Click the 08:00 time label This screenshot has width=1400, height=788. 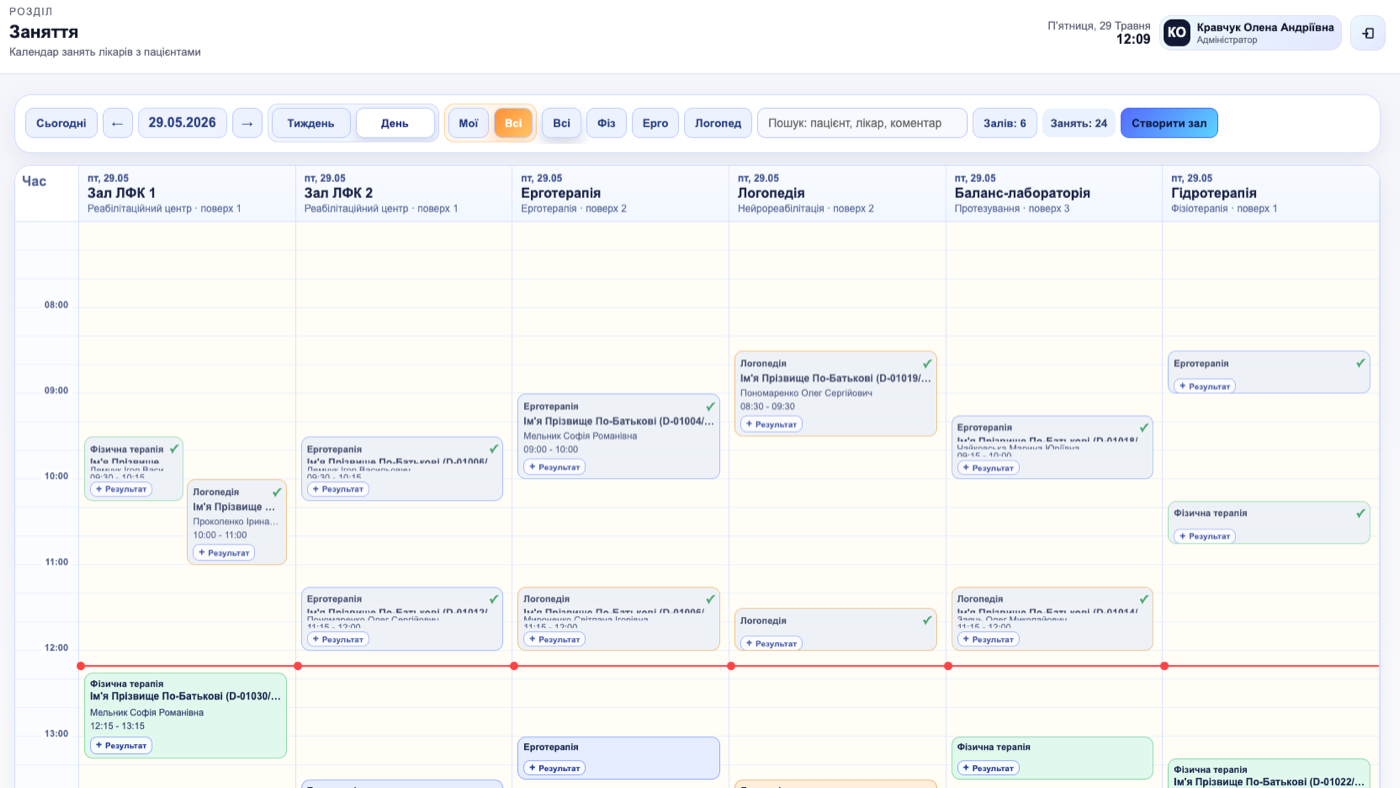pos(56,305)
